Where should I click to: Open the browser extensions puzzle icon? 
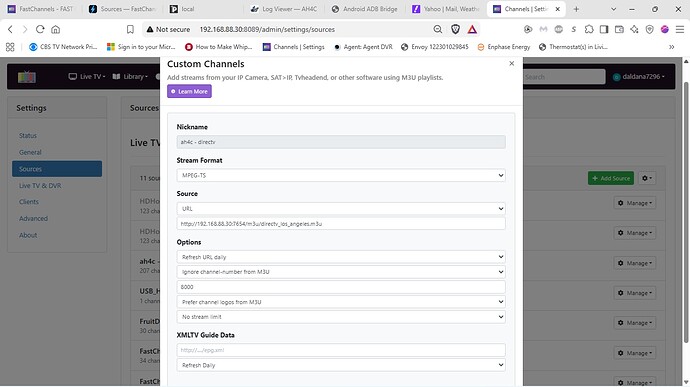(x=589, y=29)
